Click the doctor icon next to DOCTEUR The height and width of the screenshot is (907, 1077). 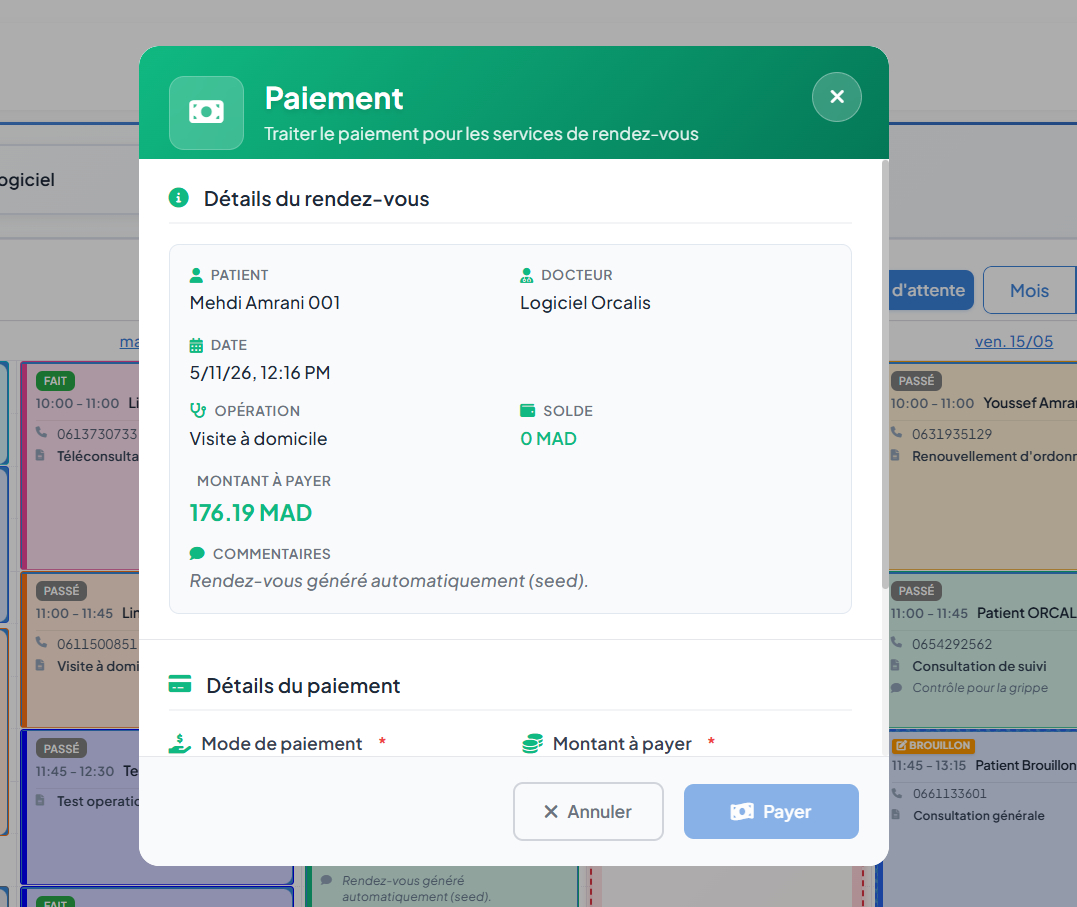tap(527, 275)
